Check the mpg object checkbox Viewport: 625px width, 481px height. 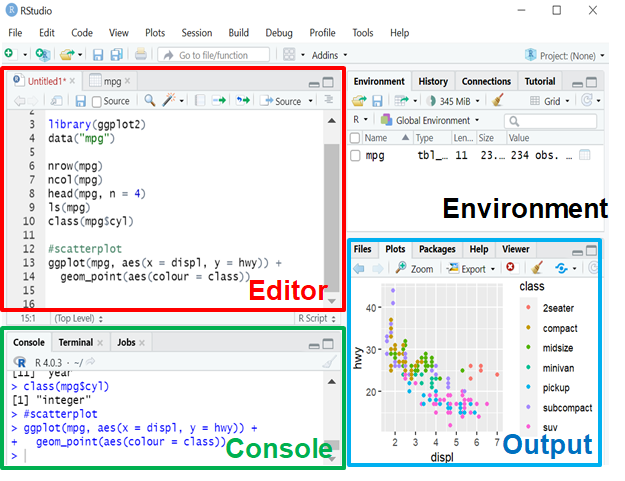[x=355, y=156]
